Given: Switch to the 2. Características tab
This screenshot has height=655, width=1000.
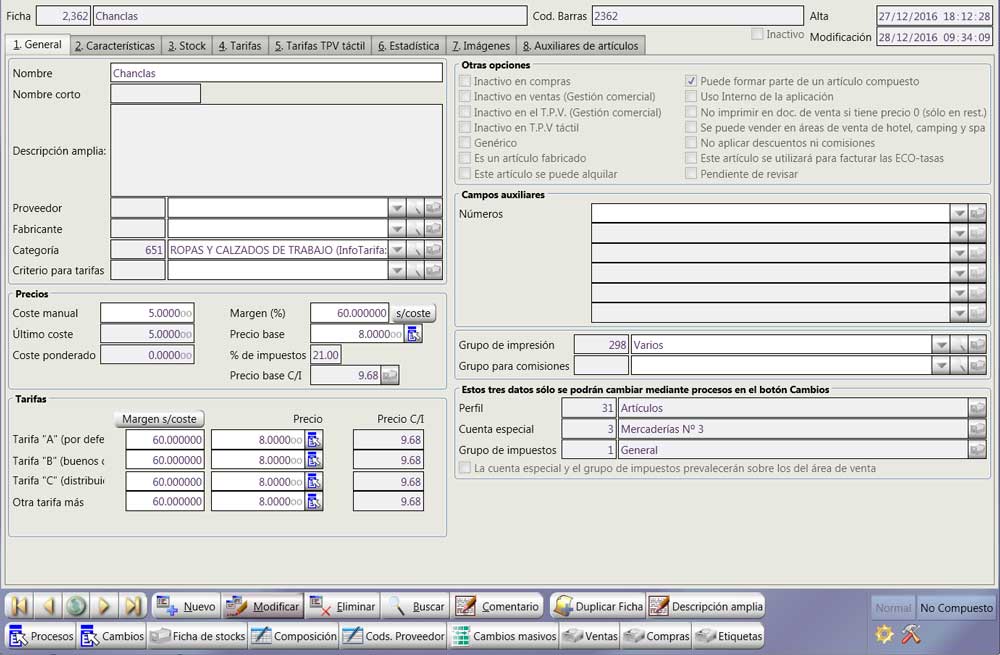Looking at the screenshot, I should point(115,46).
